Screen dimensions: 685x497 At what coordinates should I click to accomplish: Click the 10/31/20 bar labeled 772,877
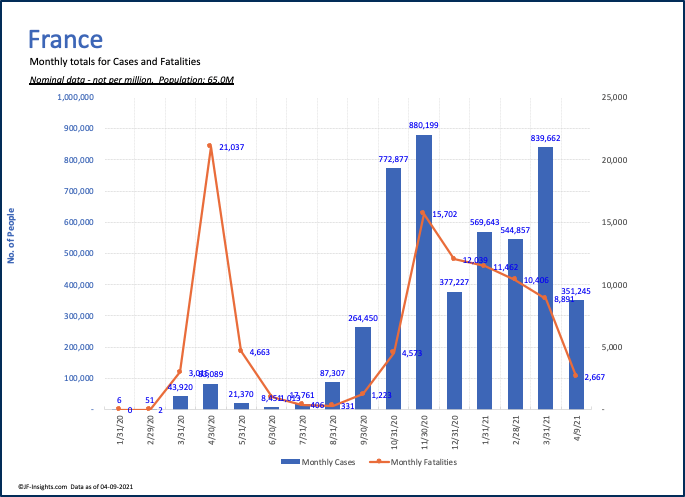point(393,288)
